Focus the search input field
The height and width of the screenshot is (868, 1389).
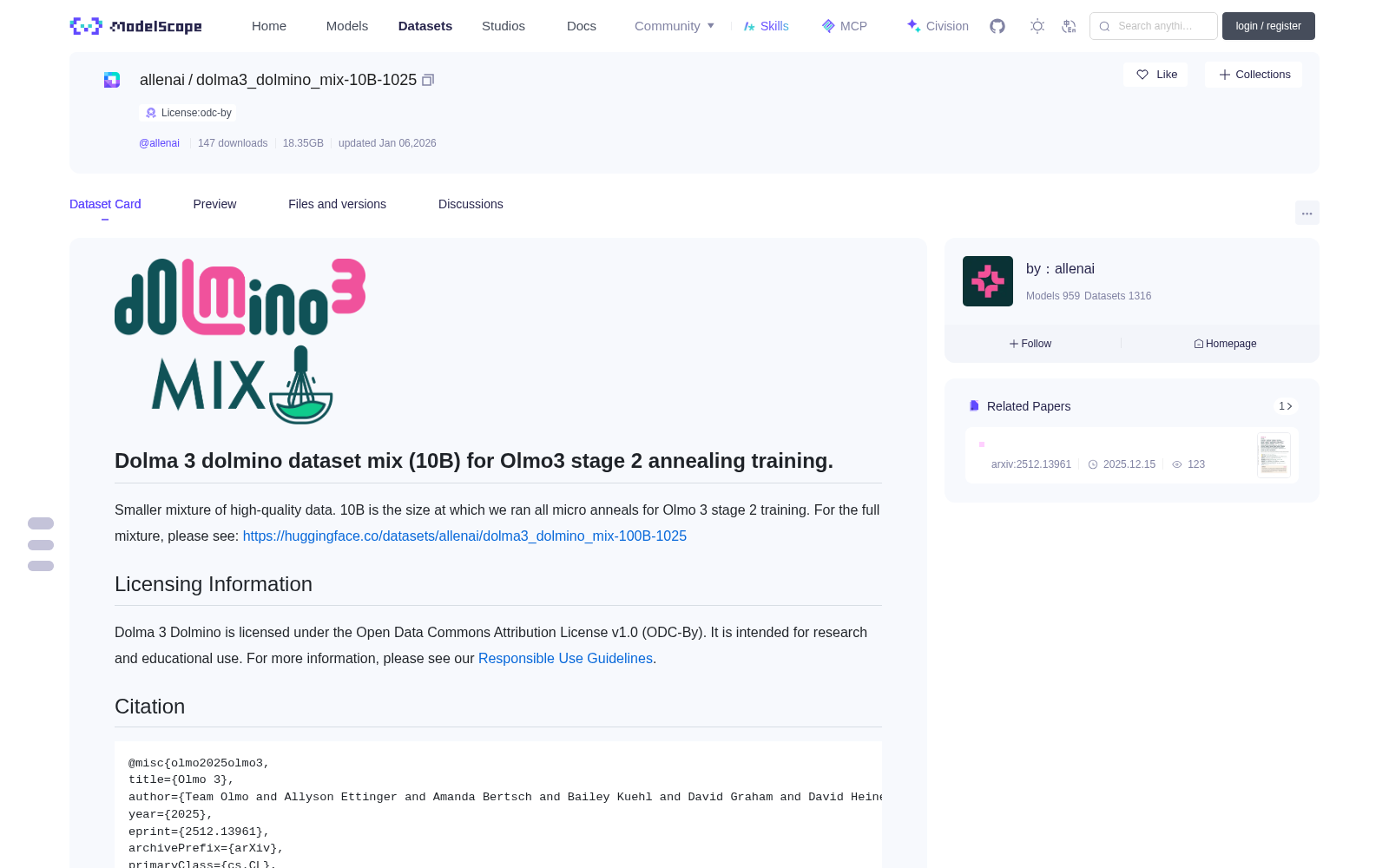click(x=1154, y=26)
